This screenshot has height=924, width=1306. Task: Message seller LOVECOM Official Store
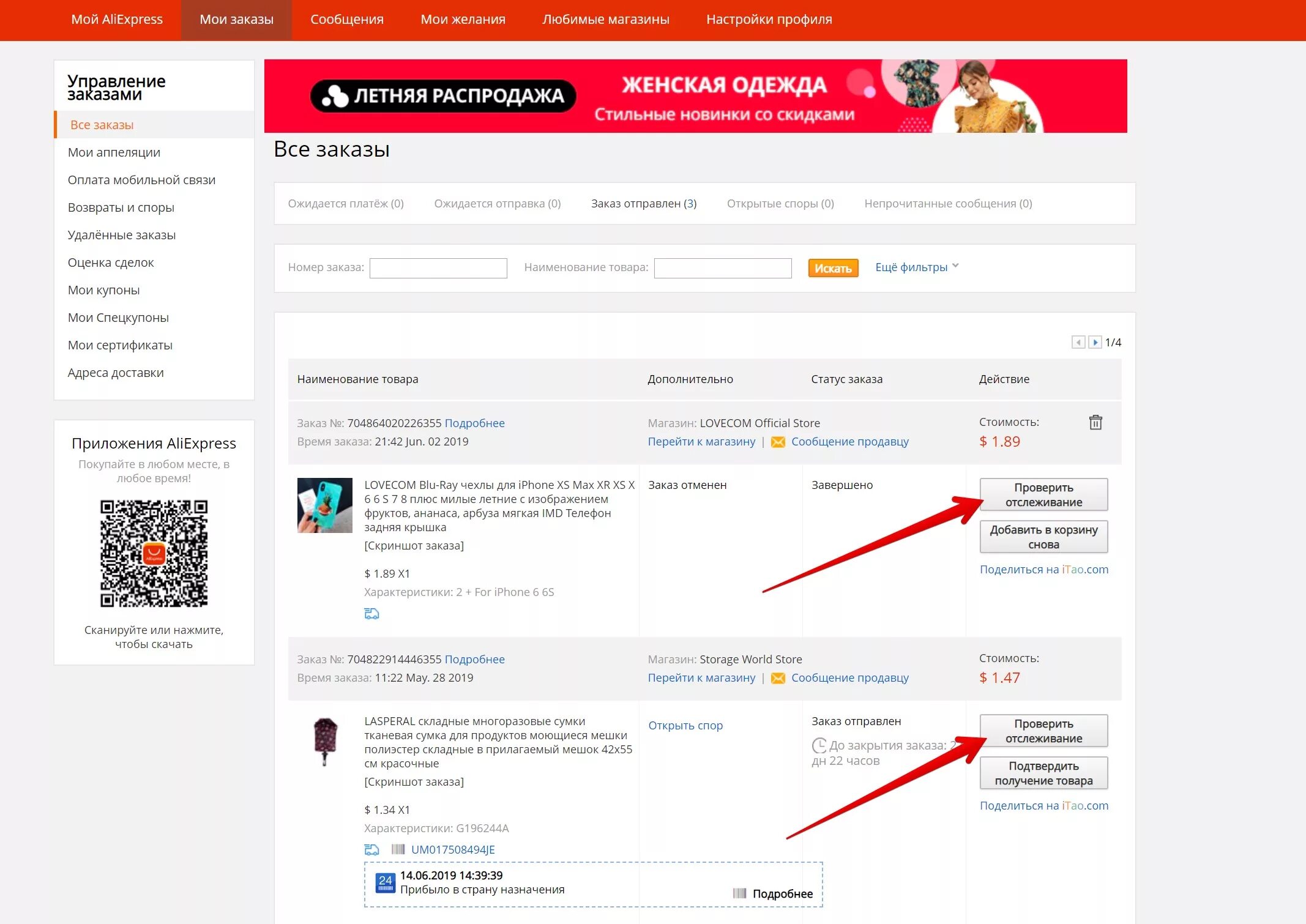[x=850, y=442]
